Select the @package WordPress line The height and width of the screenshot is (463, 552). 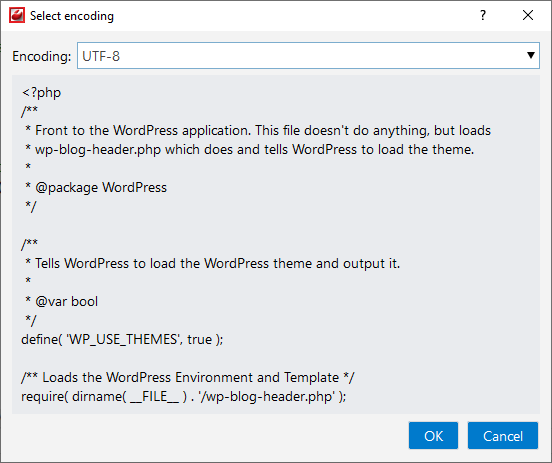(96, 187)
